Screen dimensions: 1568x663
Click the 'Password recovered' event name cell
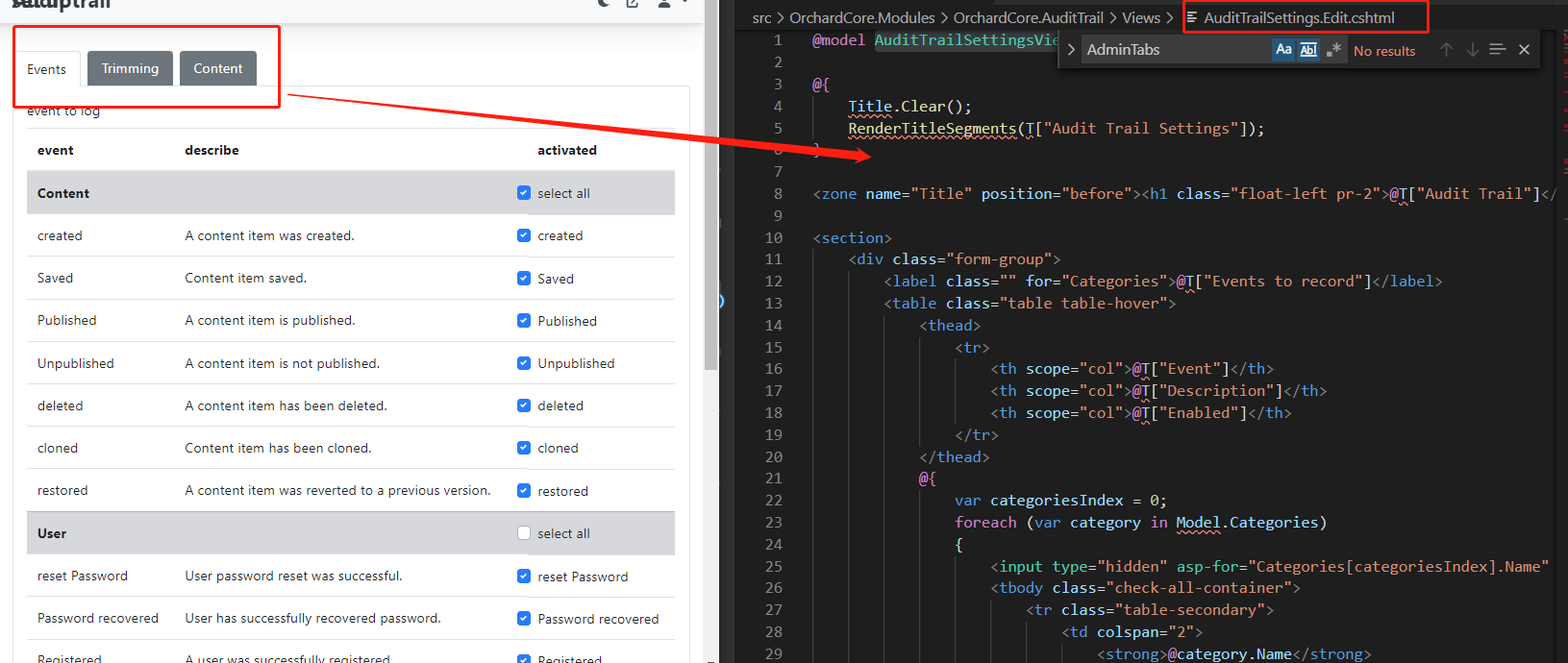point(98,618)
